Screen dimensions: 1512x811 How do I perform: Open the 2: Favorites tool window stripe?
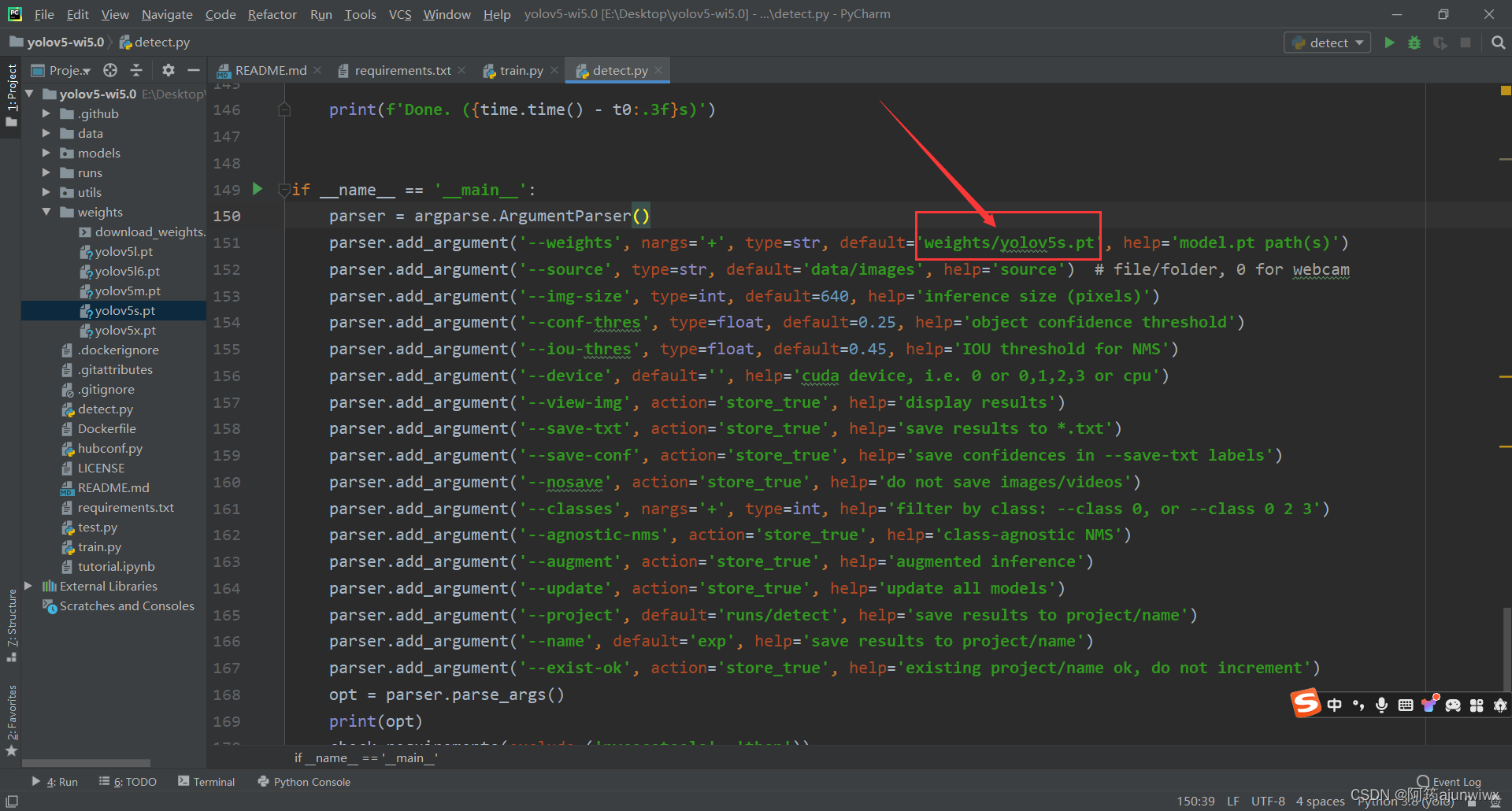pos(11,720)
